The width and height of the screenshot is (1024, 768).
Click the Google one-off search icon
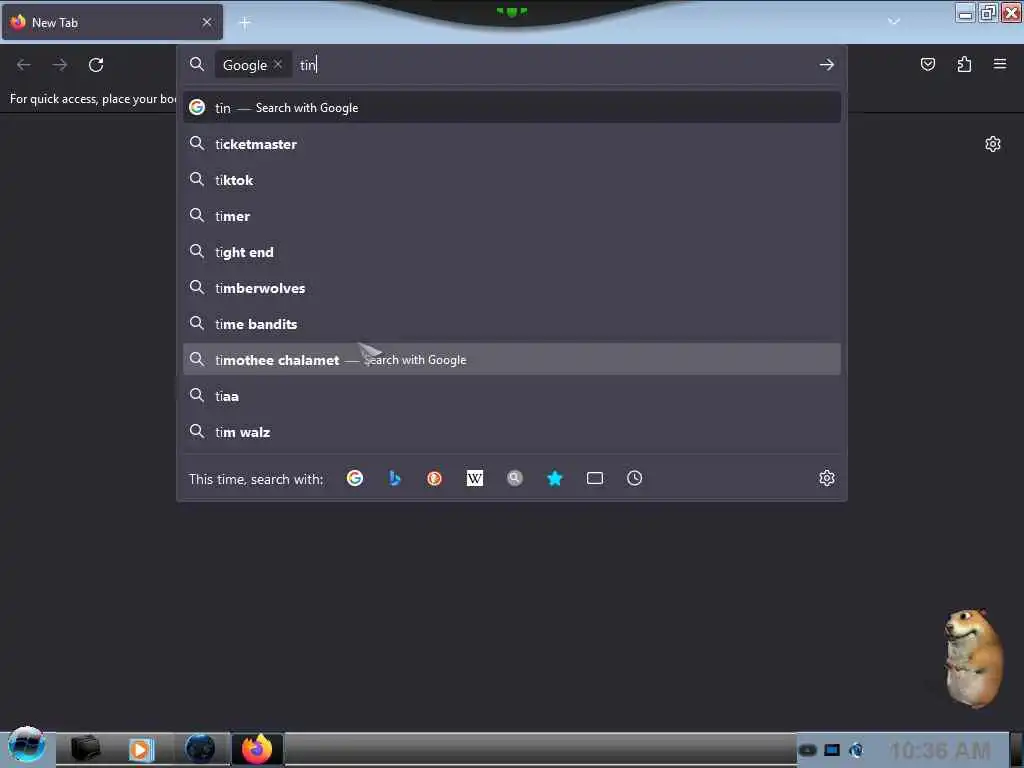[x=355, y=479]
